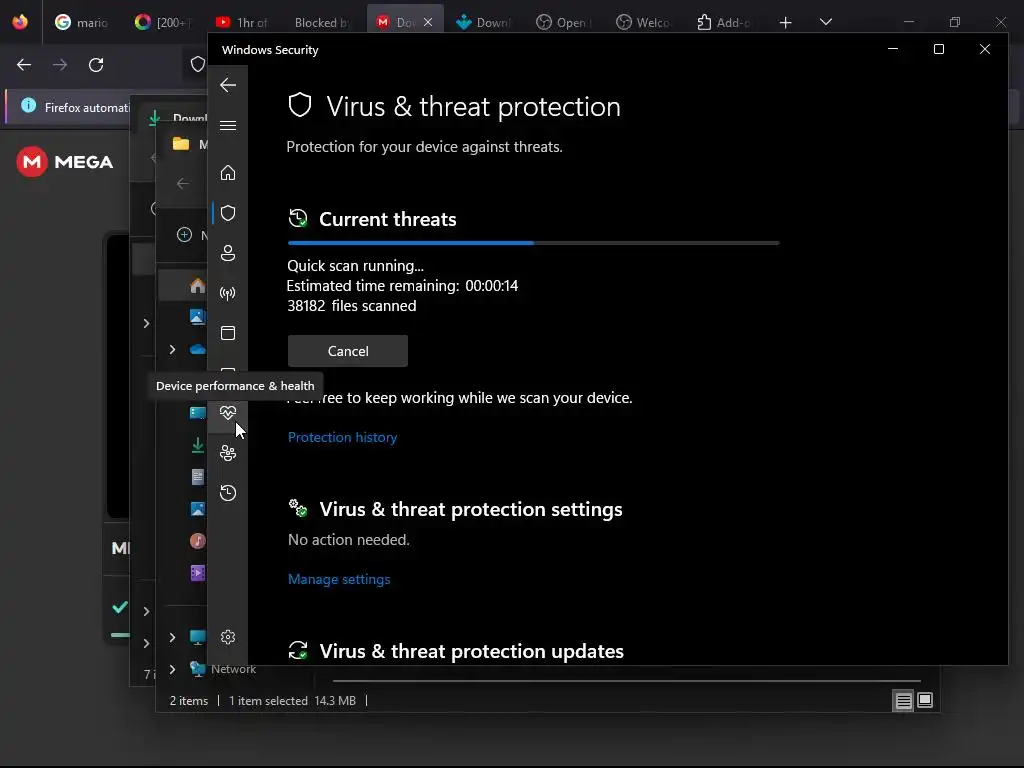Close the Windows Security window
This screenshot has height=768, width=1024.
985,49
